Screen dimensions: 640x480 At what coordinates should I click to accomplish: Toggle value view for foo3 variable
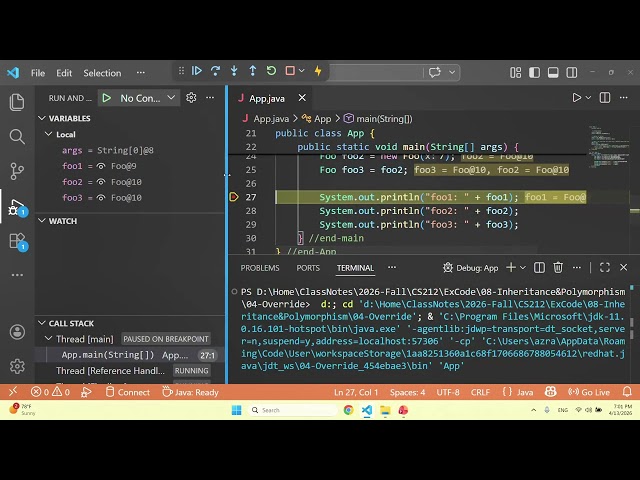(101, 198)
